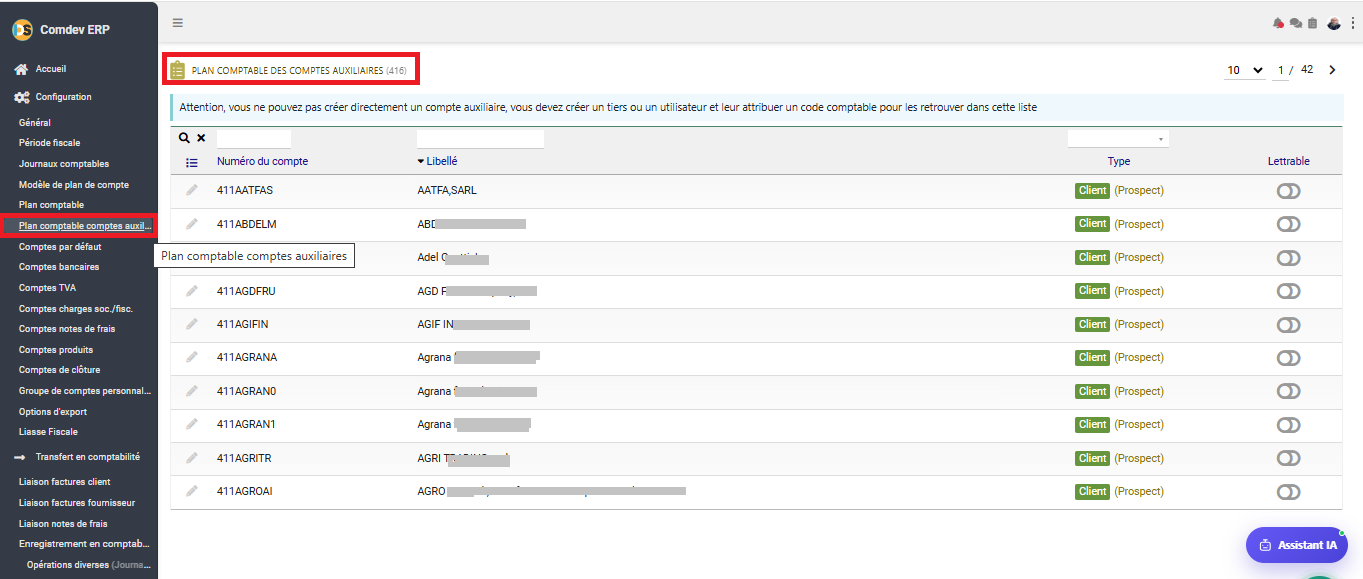Open the hamburger menu in top bar
Screen dimensions: 1363x579
pos(178,23)
